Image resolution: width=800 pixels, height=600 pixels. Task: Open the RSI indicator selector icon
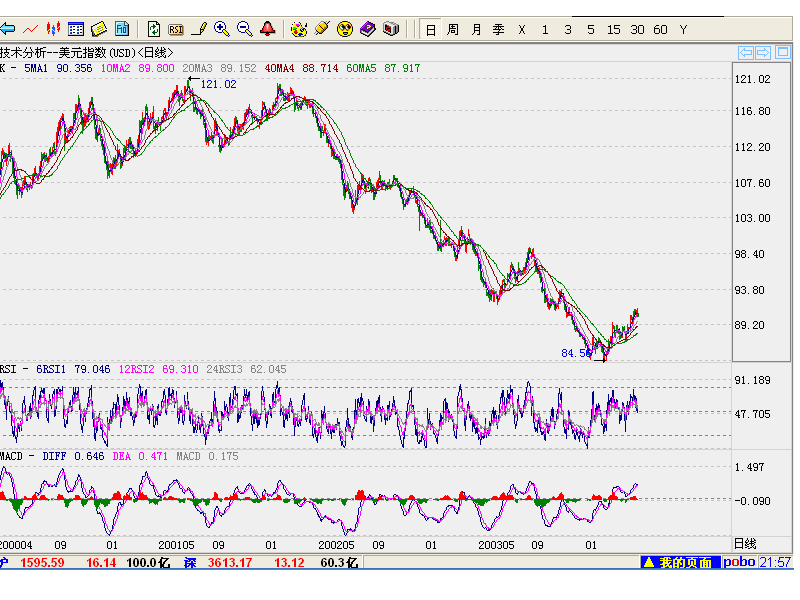(176, 30)
